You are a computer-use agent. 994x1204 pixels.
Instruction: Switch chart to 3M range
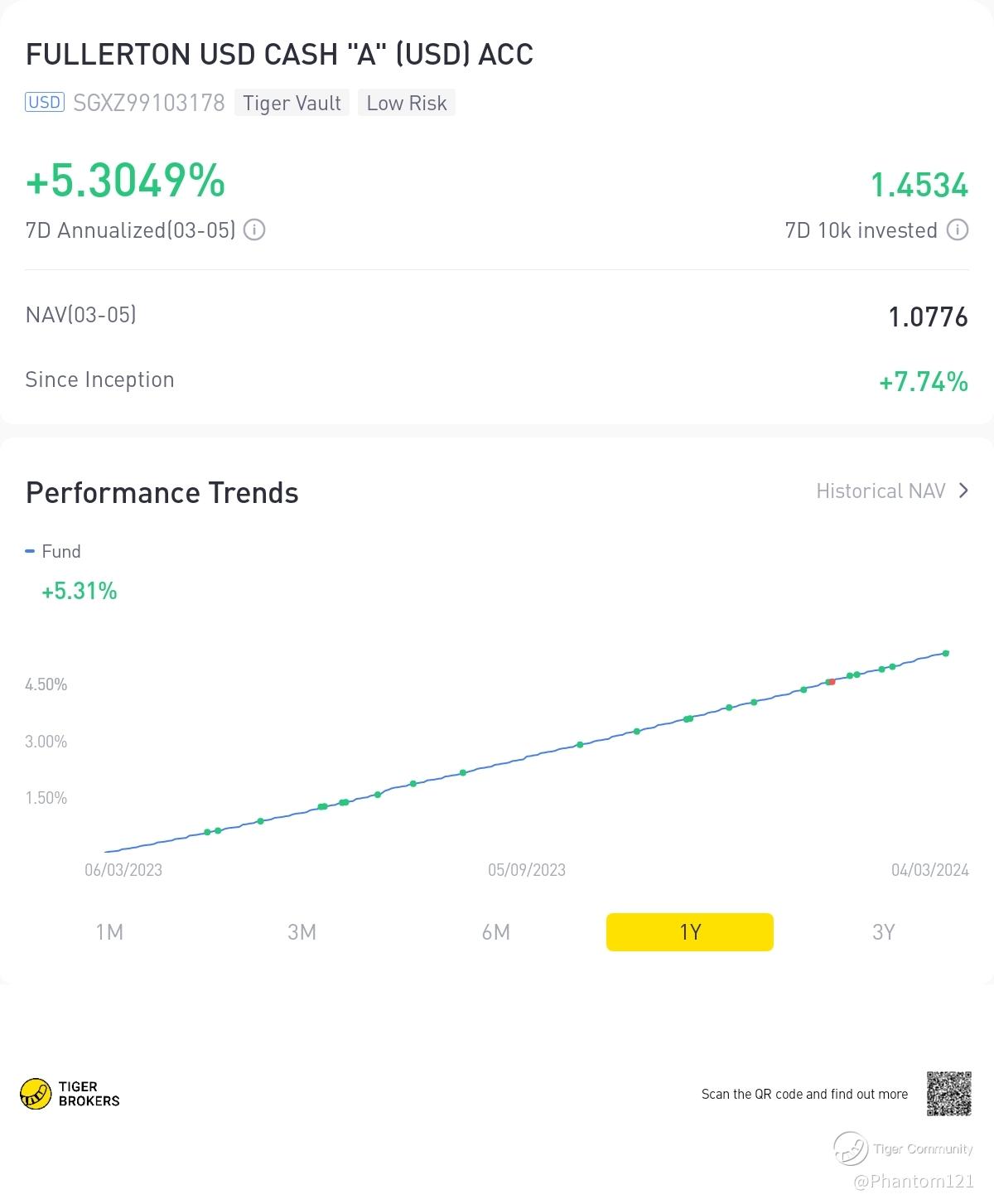(302, 932)
